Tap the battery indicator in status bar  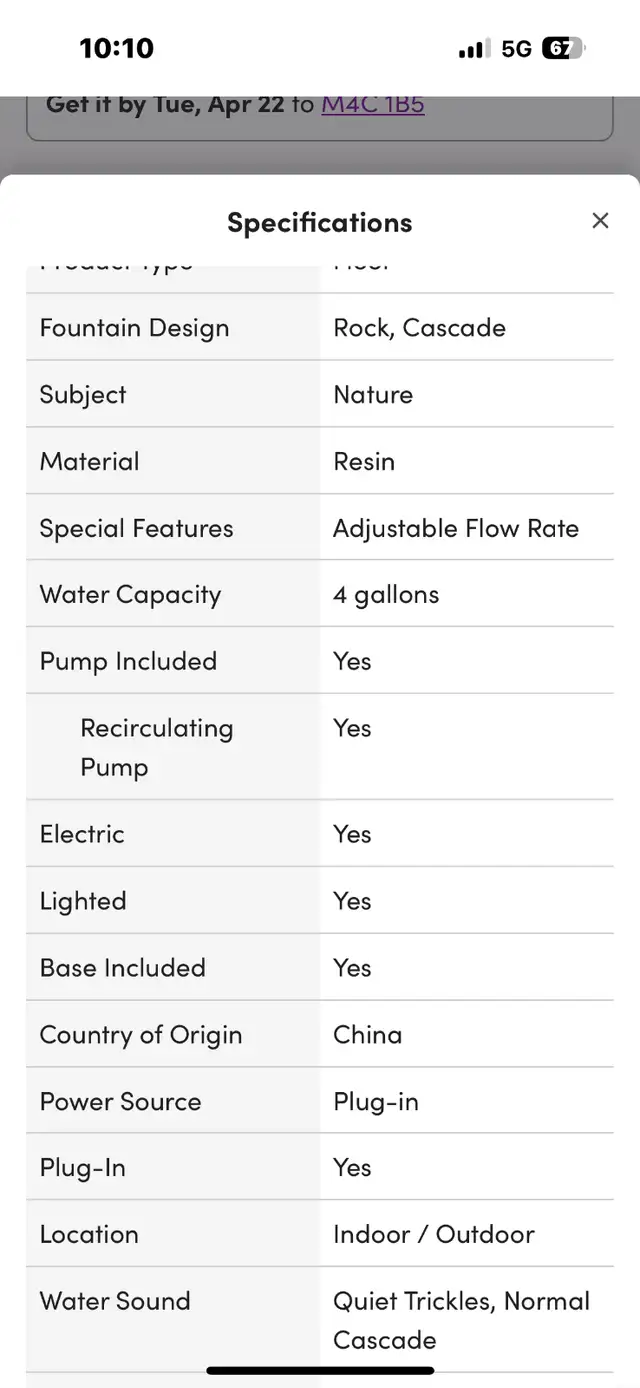(x=564, y=48)
